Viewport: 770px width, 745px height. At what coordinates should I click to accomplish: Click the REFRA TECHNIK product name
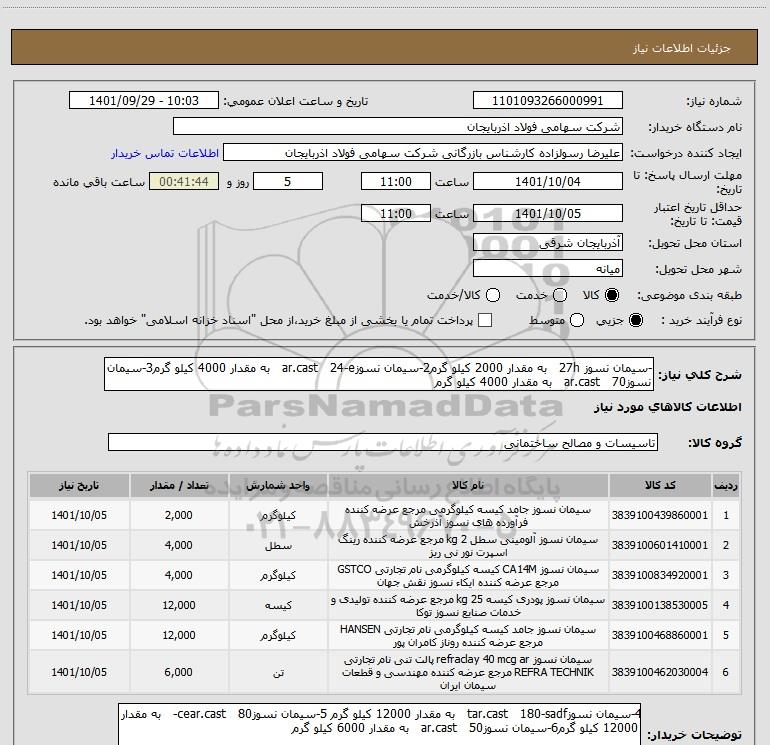coord(468,672)
